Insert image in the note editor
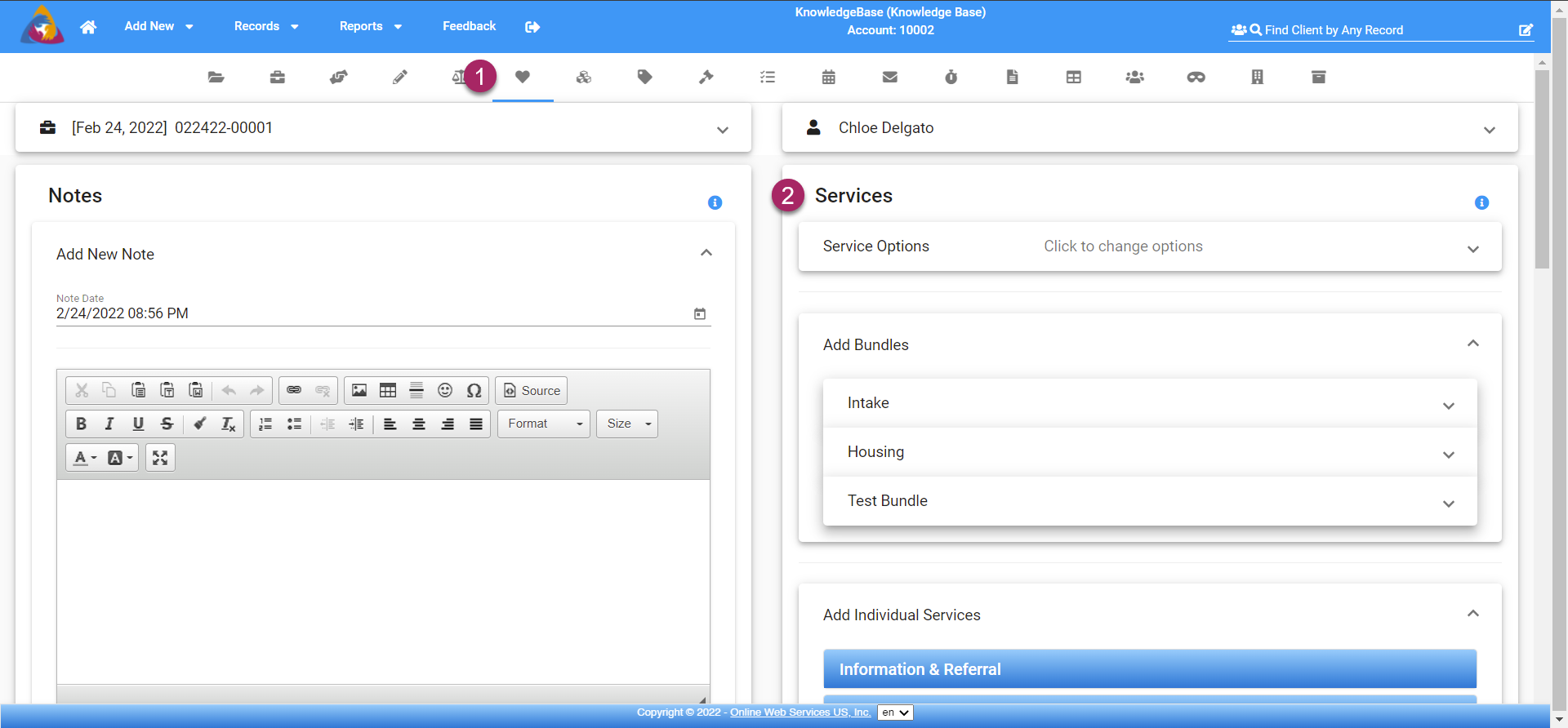1568x728 pixels. (359, 390)
